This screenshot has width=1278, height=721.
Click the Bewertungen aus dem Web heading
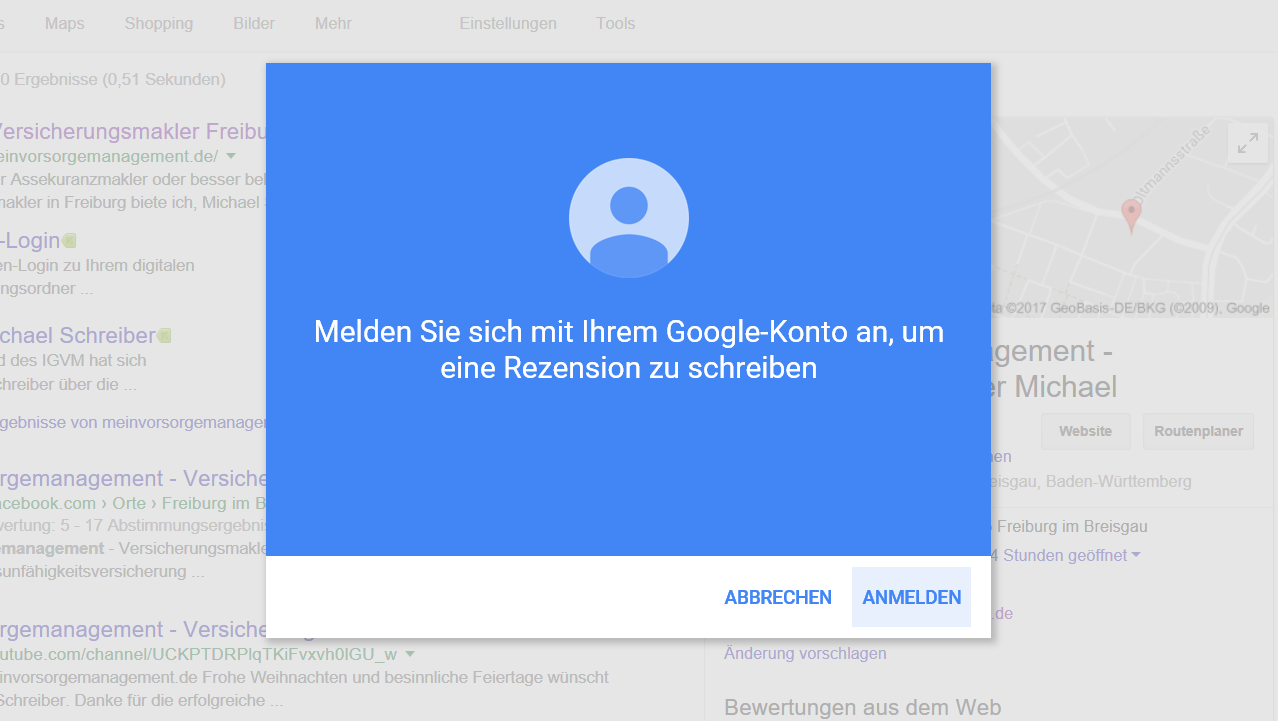point(862,708)
